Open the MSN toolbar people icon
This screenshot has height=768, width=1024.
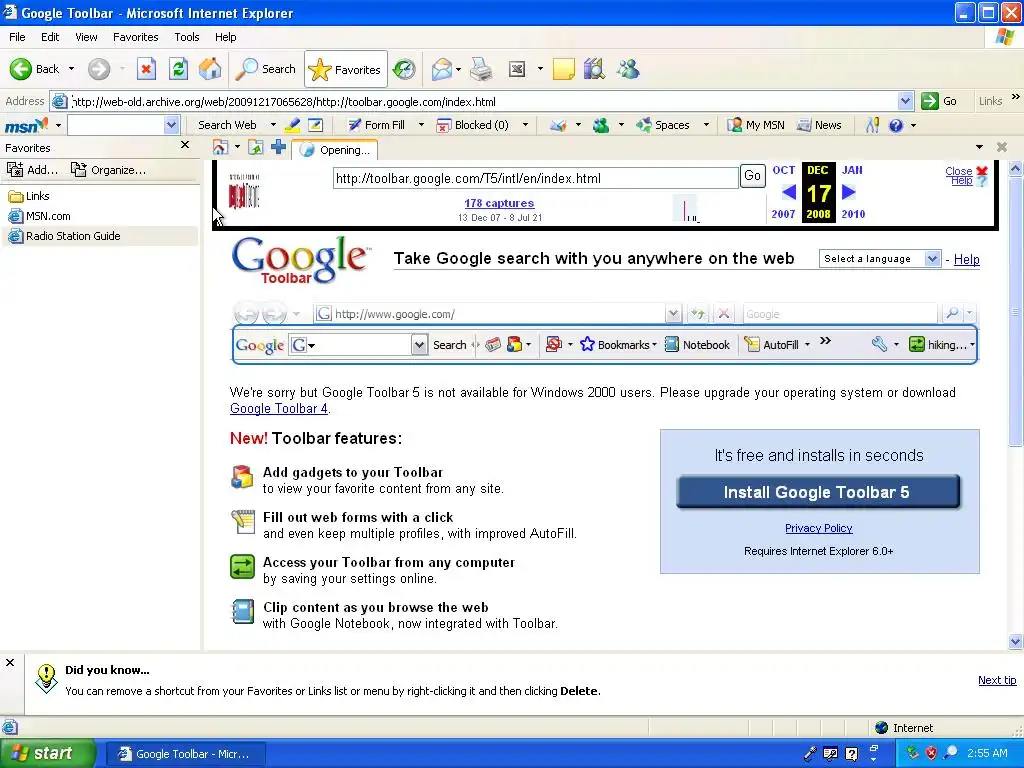tap(601, 125)
